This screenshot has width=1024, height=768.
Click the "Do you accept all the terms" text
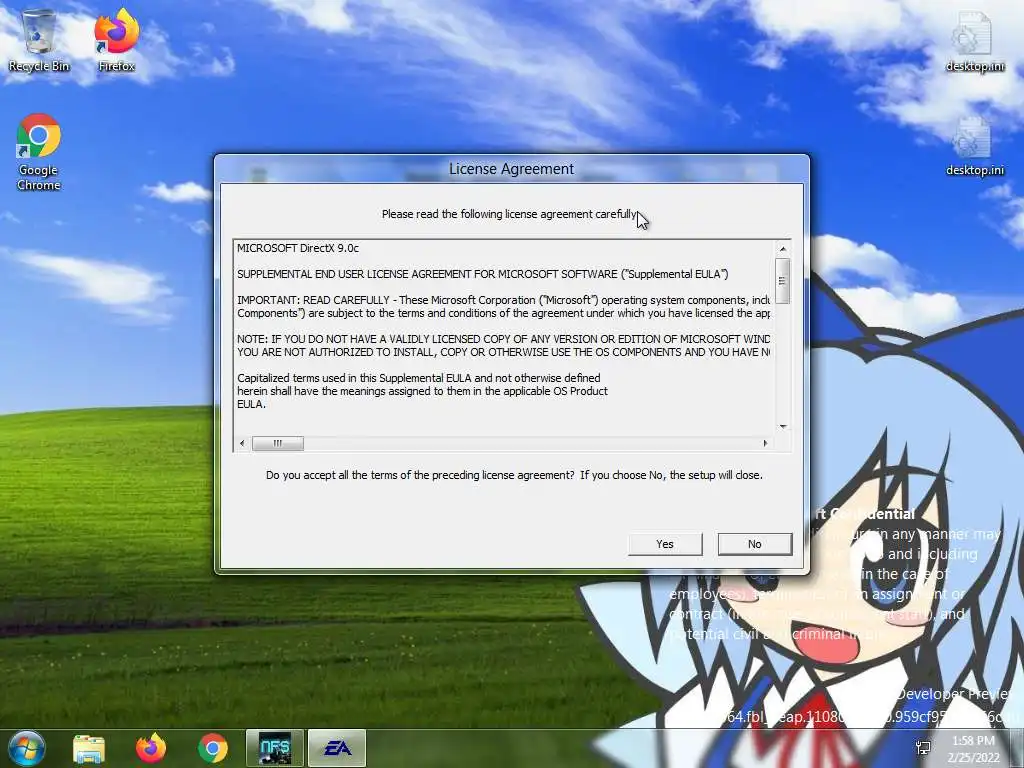(x=514, y=475)
